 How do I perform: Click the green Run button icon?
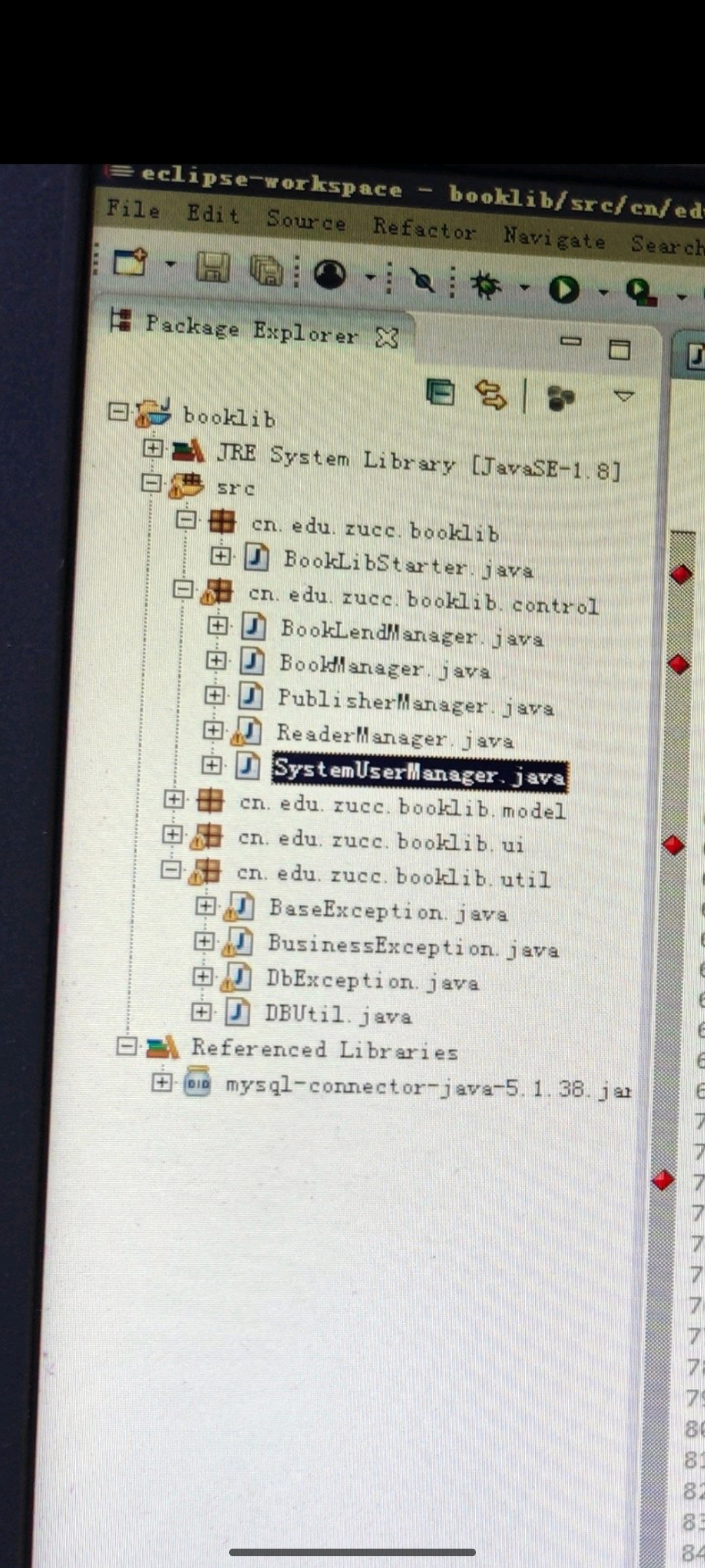564,289
